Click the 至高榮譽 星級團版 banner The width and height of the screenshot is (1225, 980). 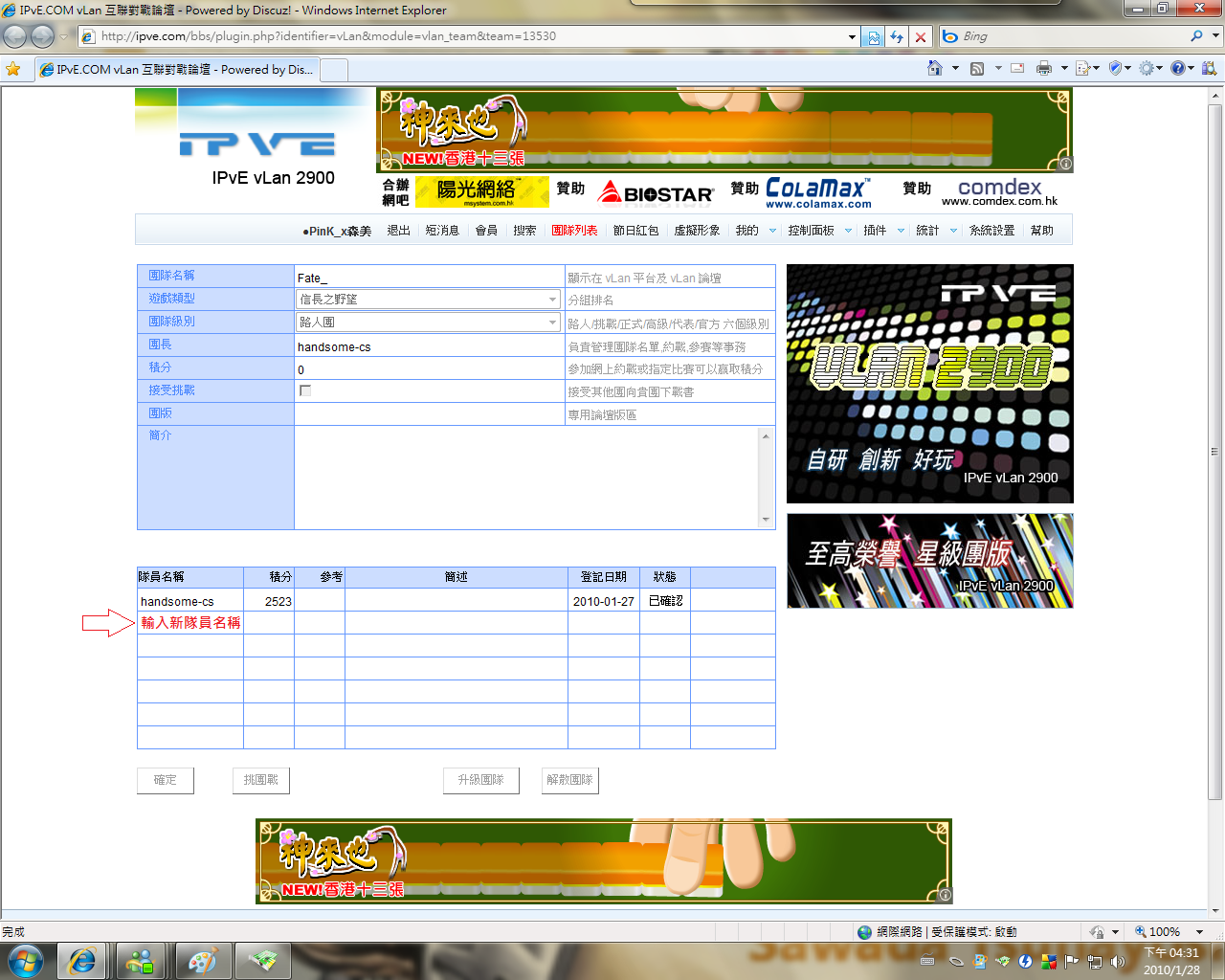coord(930,561)
